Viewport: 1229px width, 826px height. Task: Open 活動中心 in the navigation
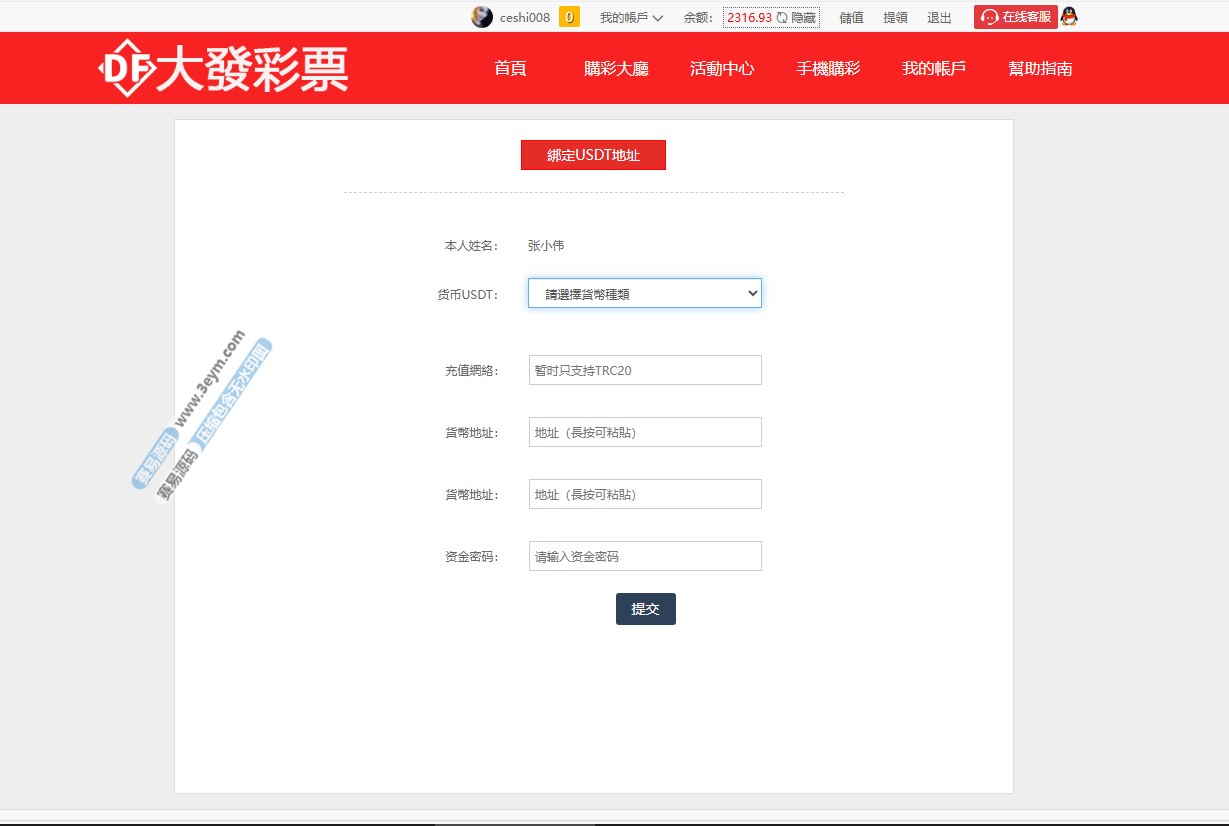722,68
